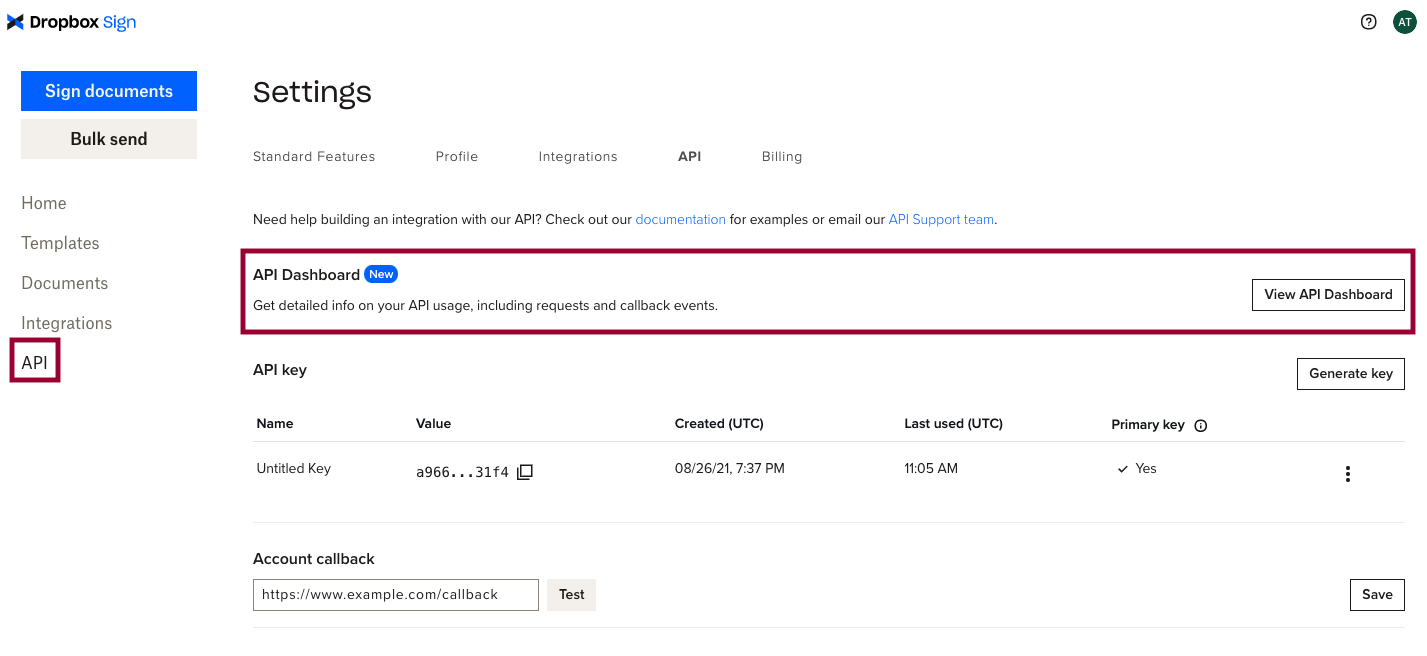Switch to Standard Features tab
1427x656 pixels.
[x=314, y=156]
